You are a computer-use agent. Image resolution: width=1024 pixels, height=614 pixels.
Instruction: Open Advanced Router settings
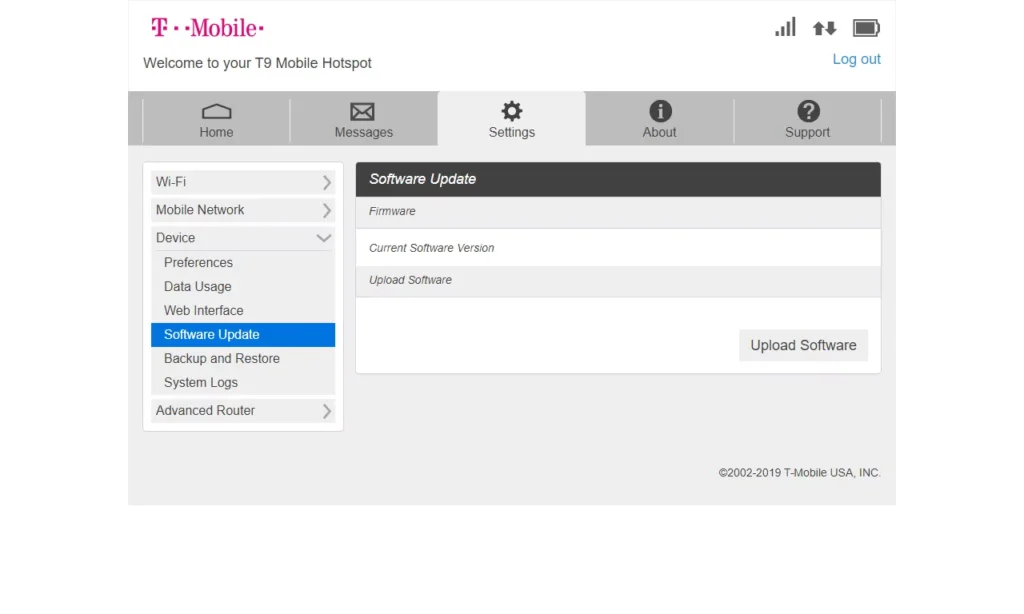243,411
